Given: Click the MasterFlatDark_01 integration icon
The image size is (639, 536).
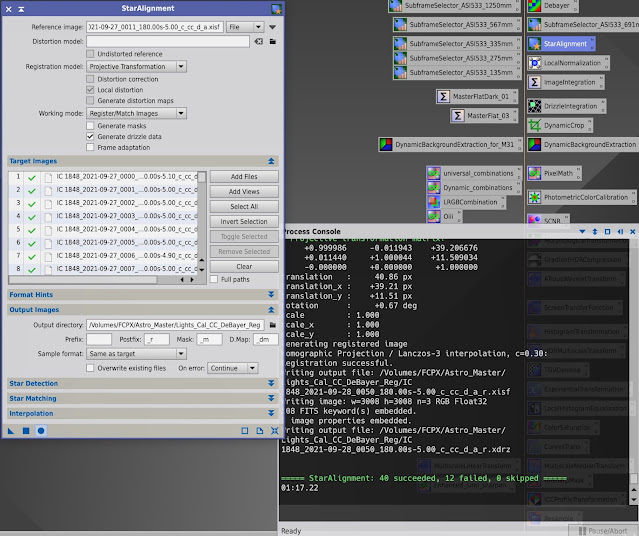Looking at the screenshot, I should [476, 97].
